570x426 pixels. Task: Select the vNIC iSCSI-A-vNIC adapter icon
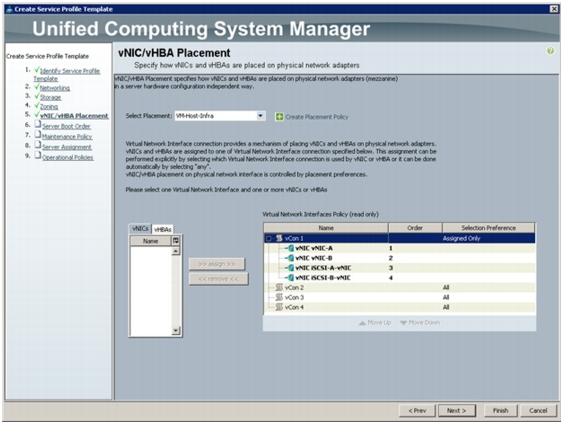point(290,268)
